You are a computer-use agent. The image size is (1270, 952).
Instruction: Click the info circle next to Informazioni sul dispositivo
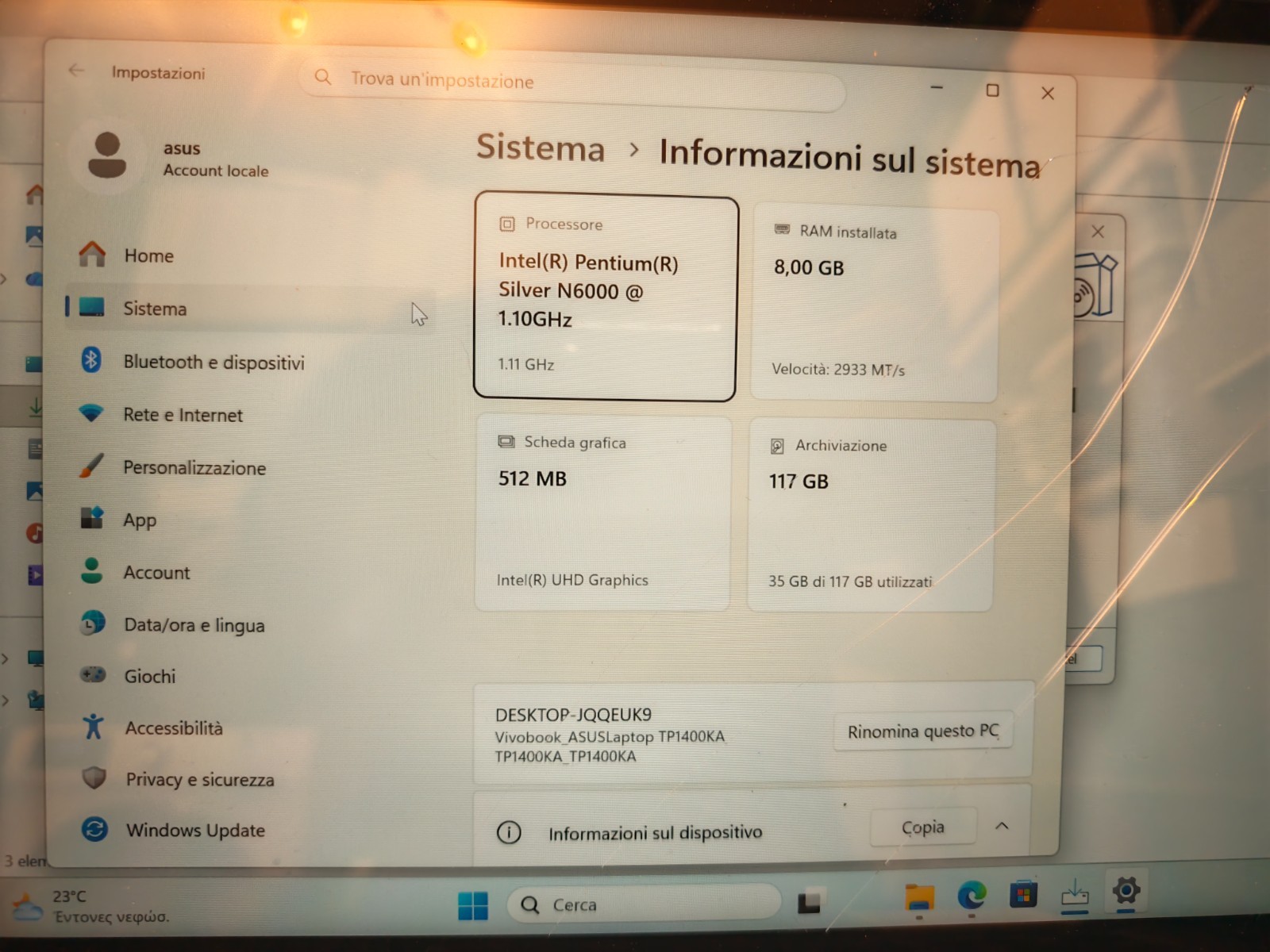(x=509, y=832)
